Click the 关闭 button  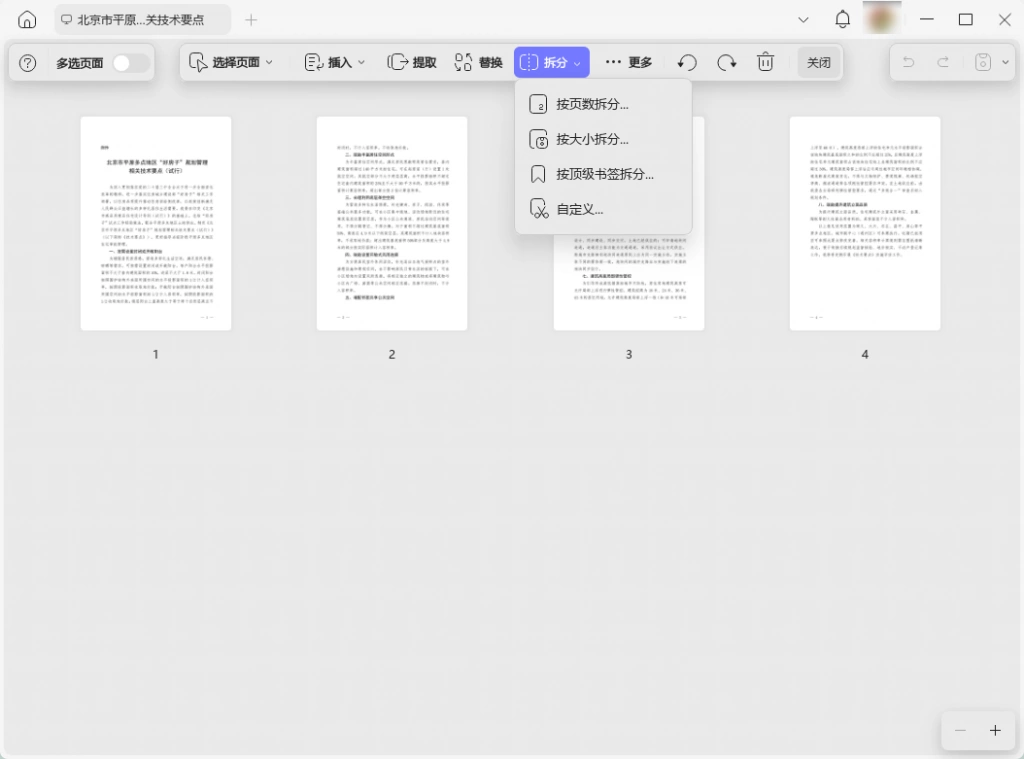[818, 62]
